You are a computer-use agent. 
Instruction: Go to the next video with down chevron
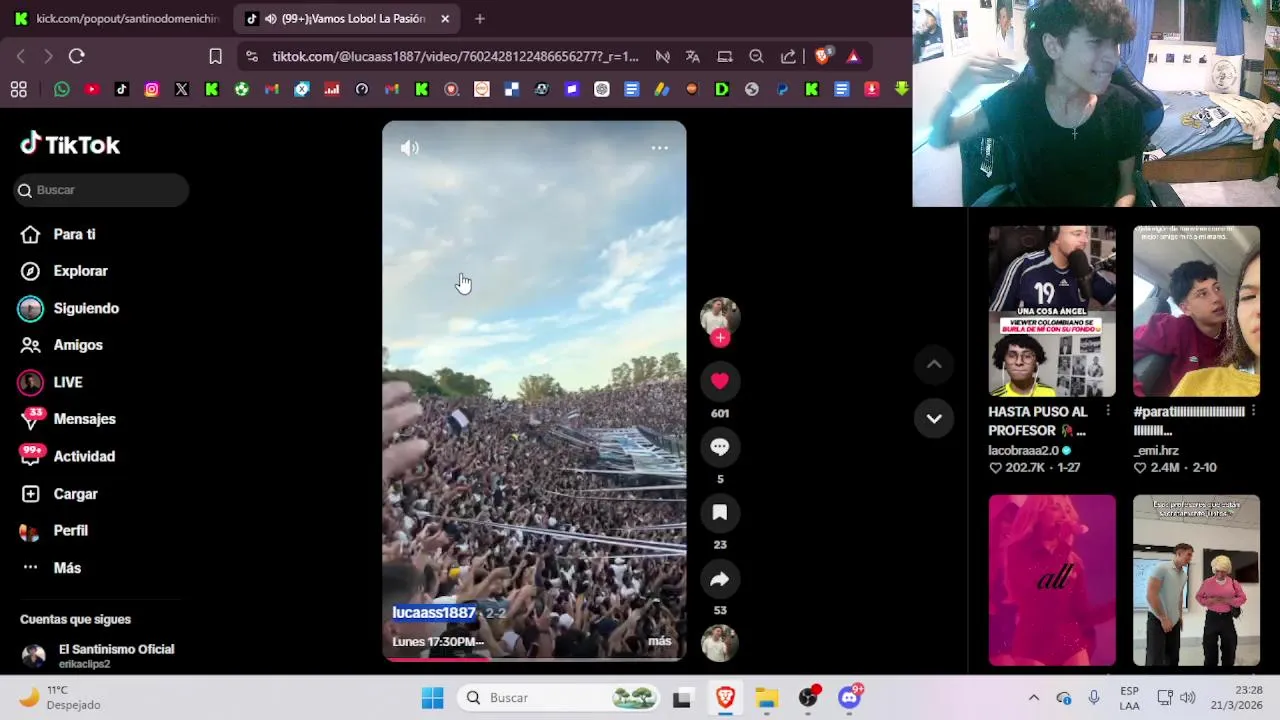pos(934,418)
